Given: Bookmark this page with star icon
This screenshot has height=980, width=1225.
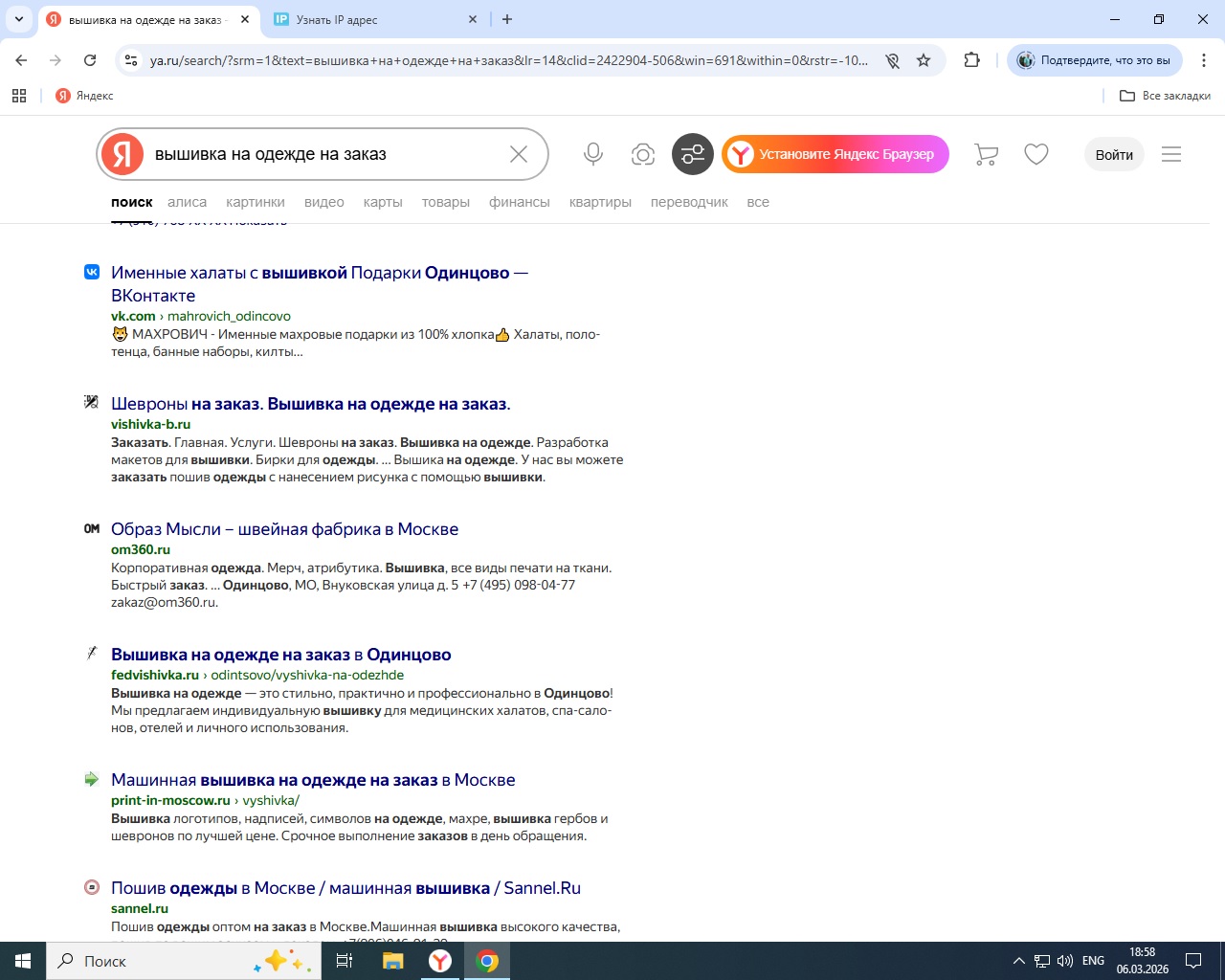Looking at the screenshot, I should 924,60.
